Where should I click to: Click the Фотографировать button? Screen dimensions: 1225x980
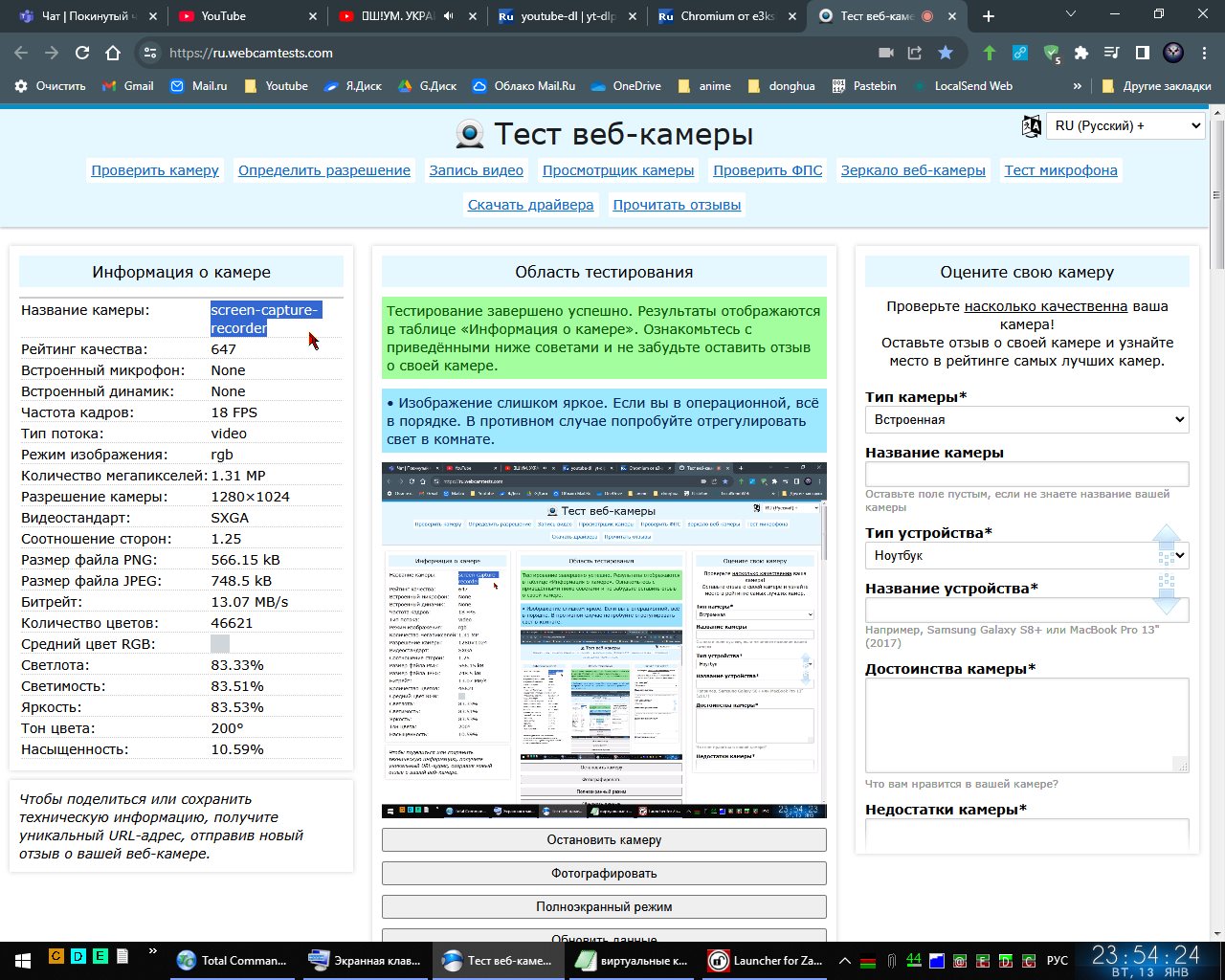pyautogui.click(x=604, y=873)
